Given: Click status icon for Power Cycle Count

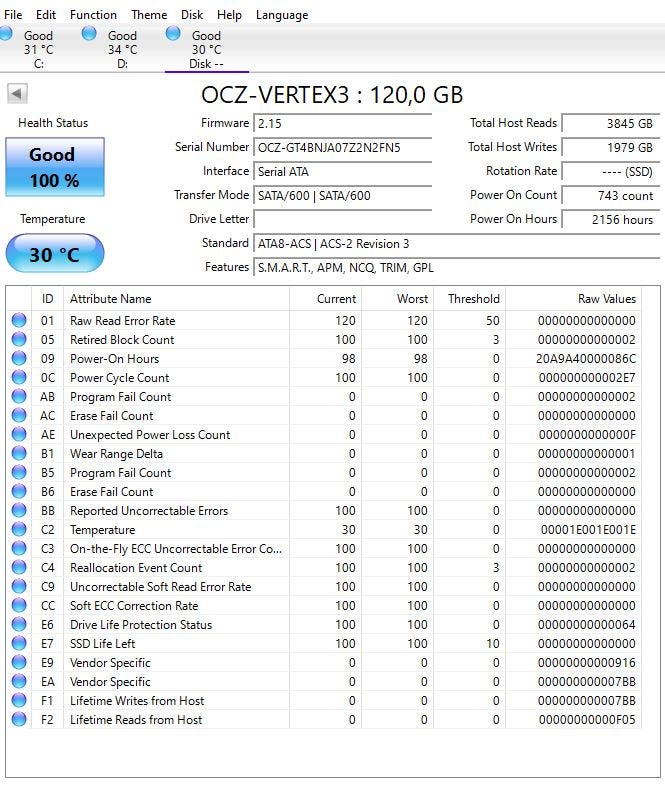Looking at the screenshot, I should tap(19, 377).
